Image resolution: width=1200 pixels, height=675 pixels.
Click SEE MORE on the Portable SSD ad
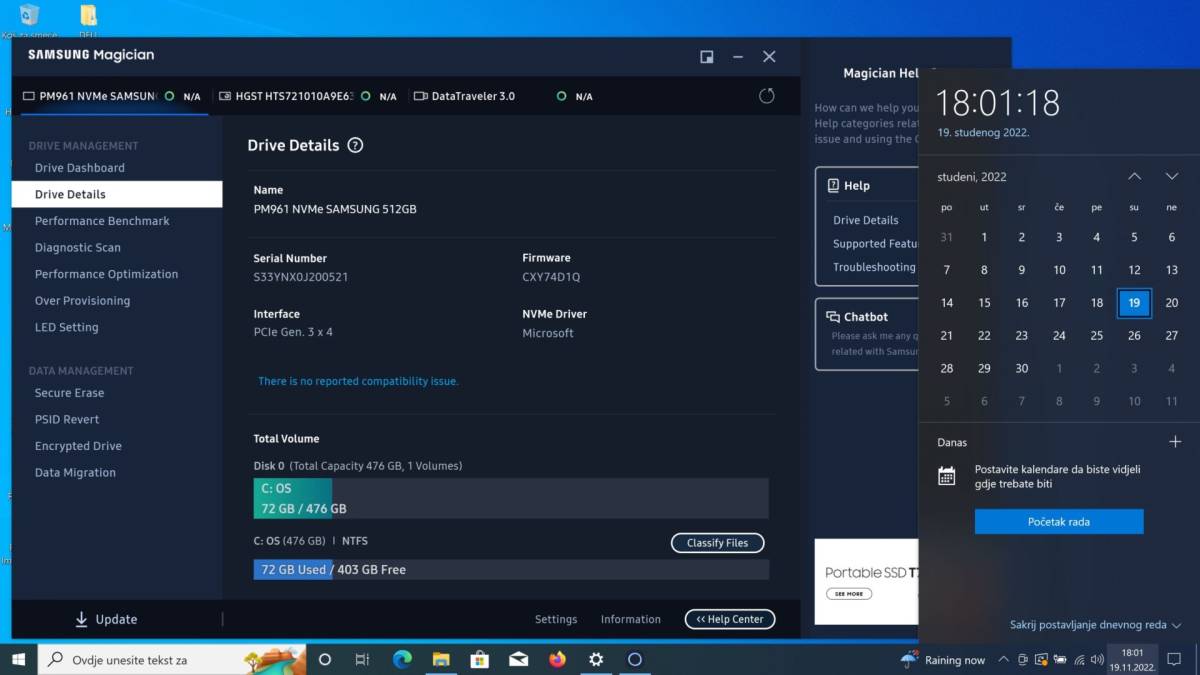(848, 594)
